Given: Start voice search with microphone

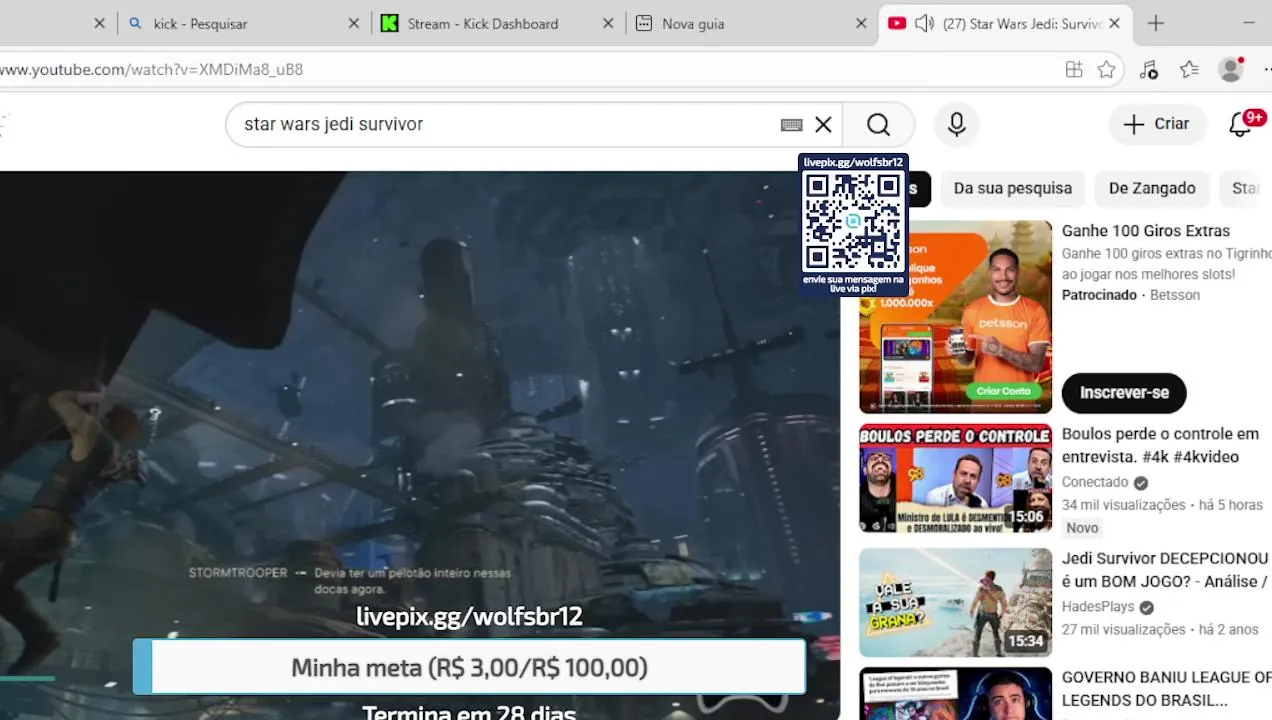Looking at the screenshot, I should [956, 124].
